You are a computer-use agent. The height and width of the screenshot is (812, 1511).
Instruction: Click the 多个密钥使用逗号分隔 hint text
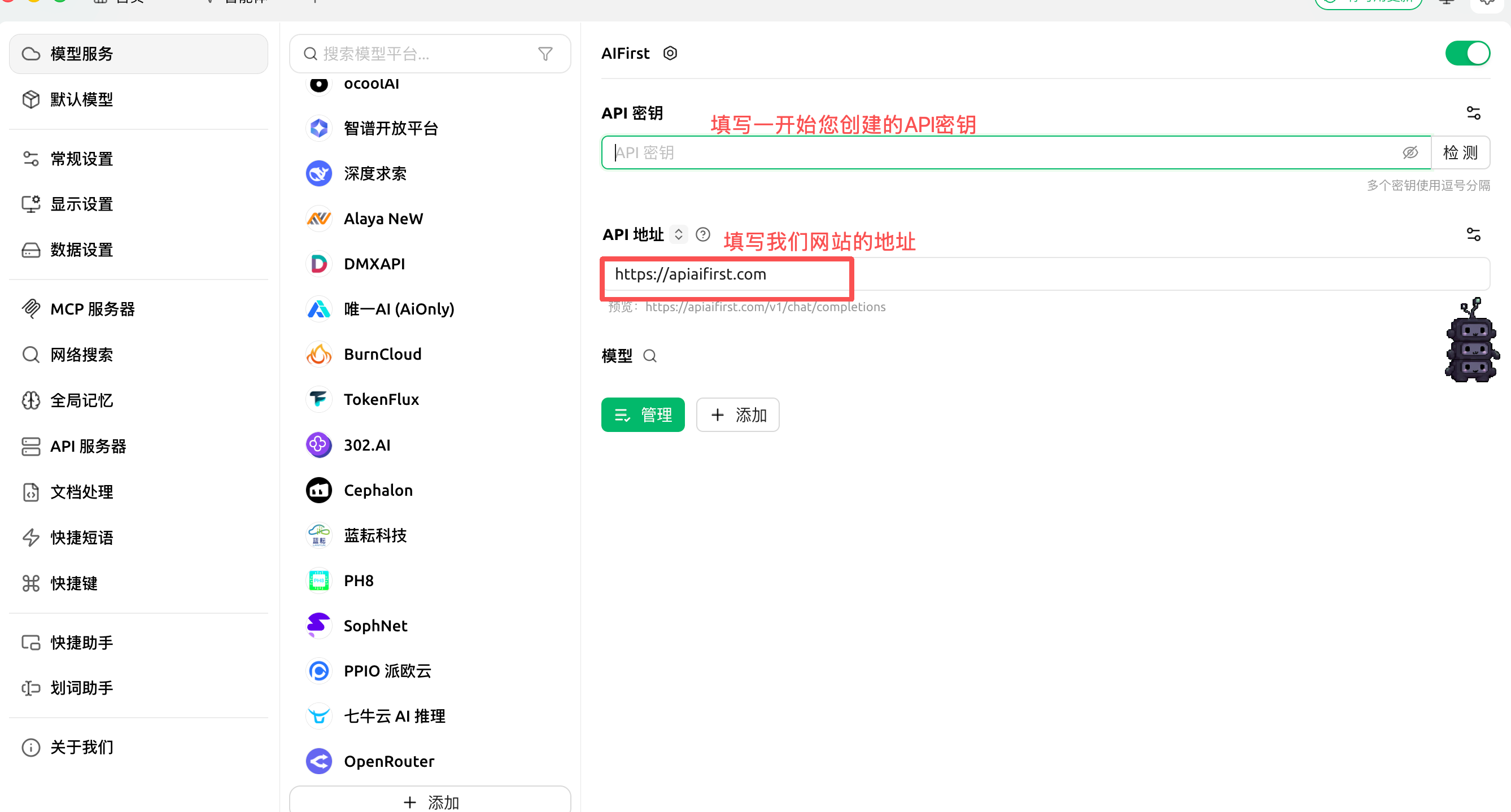[1429, 185]
